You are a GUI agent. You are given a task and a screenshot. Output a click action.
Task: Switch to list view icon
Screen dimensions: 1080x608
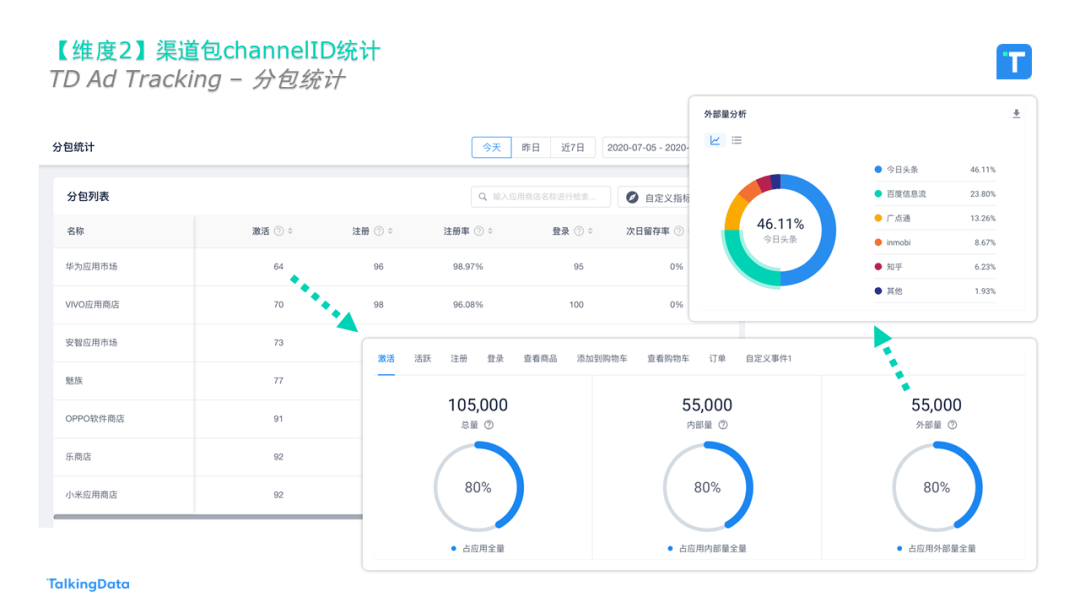pos(737,141)
